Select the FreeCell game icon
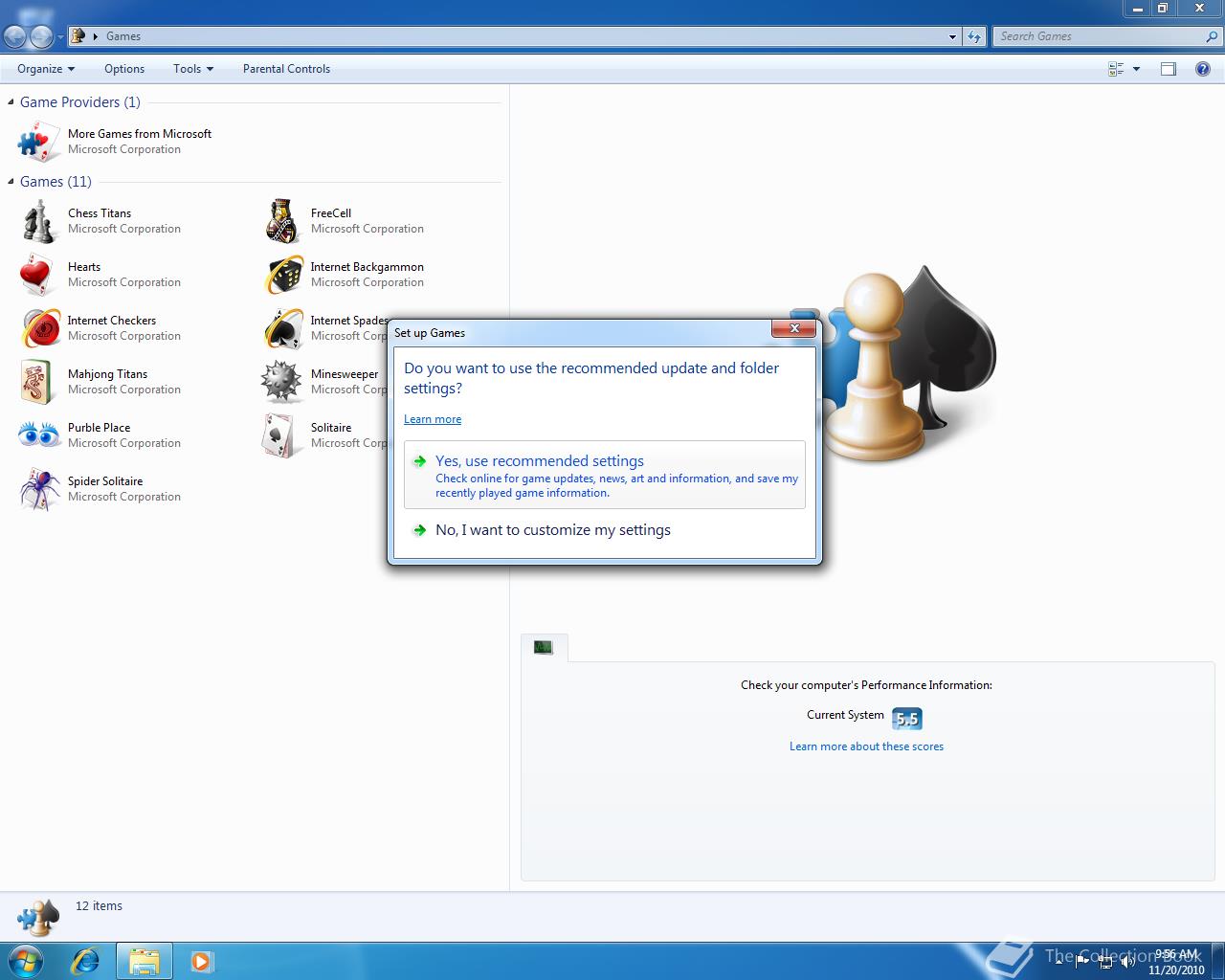The image size is (1225, 980). pyautogui.click(x=282, y=221)
